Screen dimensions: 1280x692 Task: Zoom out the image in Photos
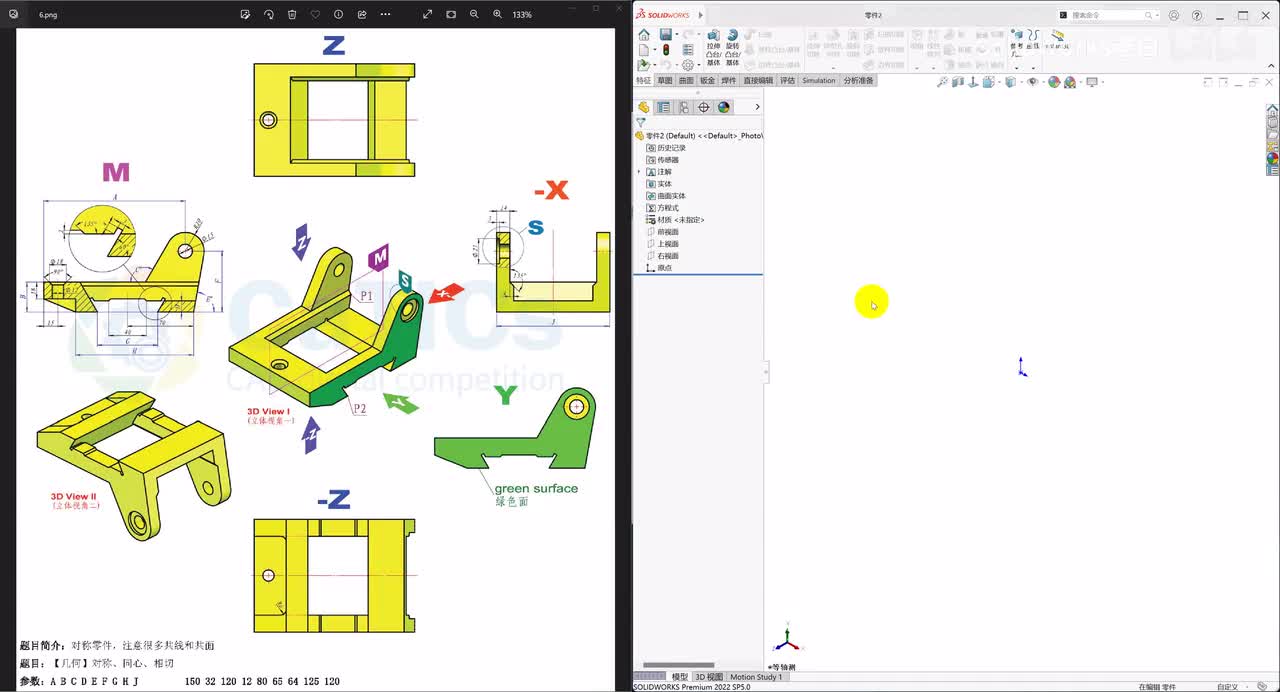pyautogui.click(x=474, y=15)
